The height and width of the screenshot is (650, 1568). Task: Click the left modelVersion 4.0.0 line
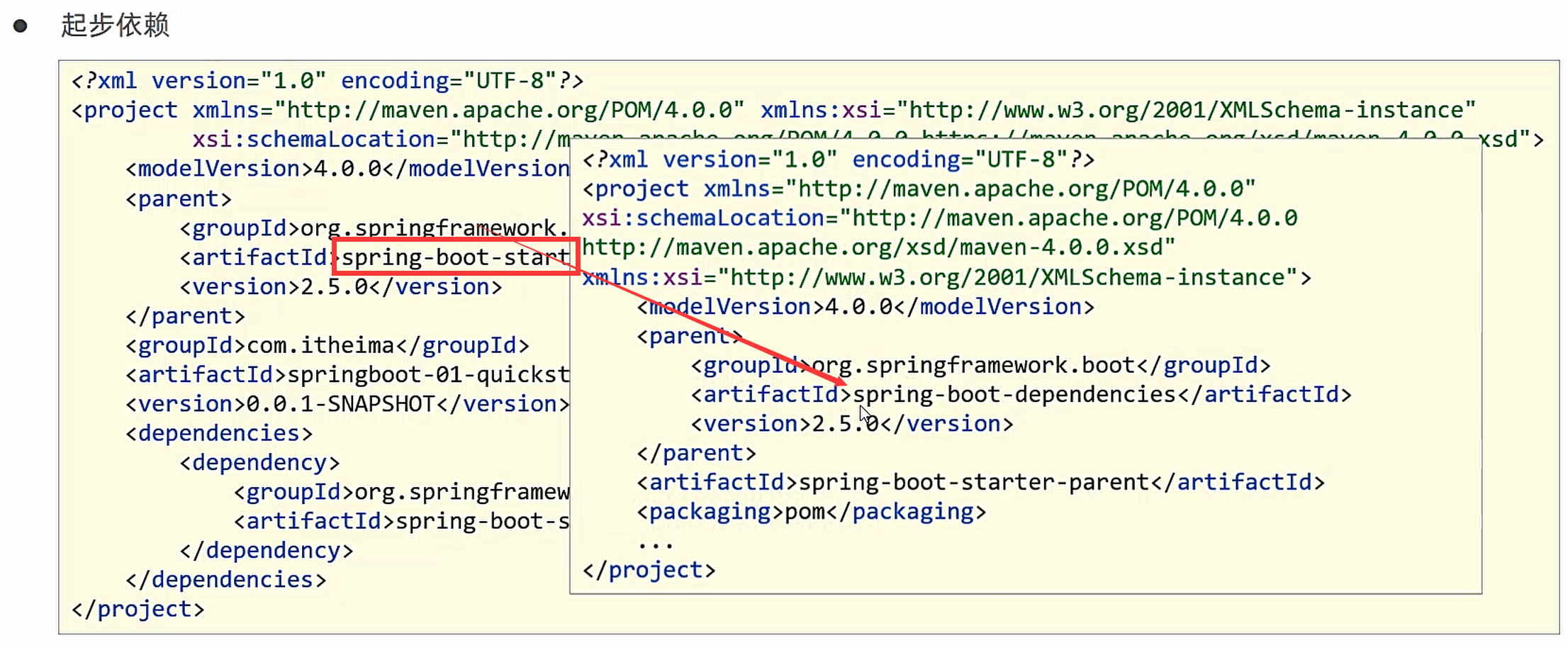click(347, 169)
